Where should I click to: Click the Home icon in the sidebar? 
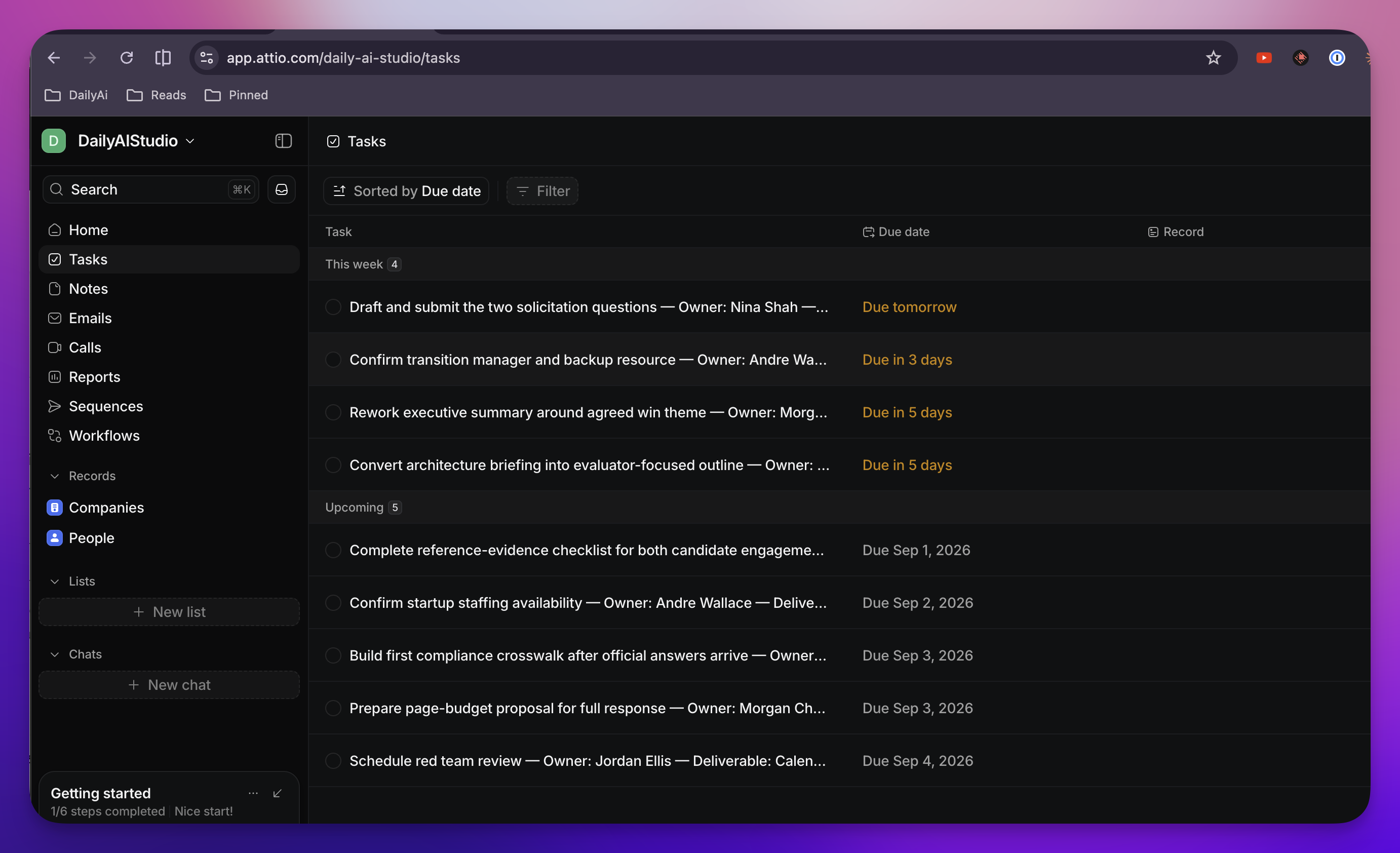(x=55, y=230)
